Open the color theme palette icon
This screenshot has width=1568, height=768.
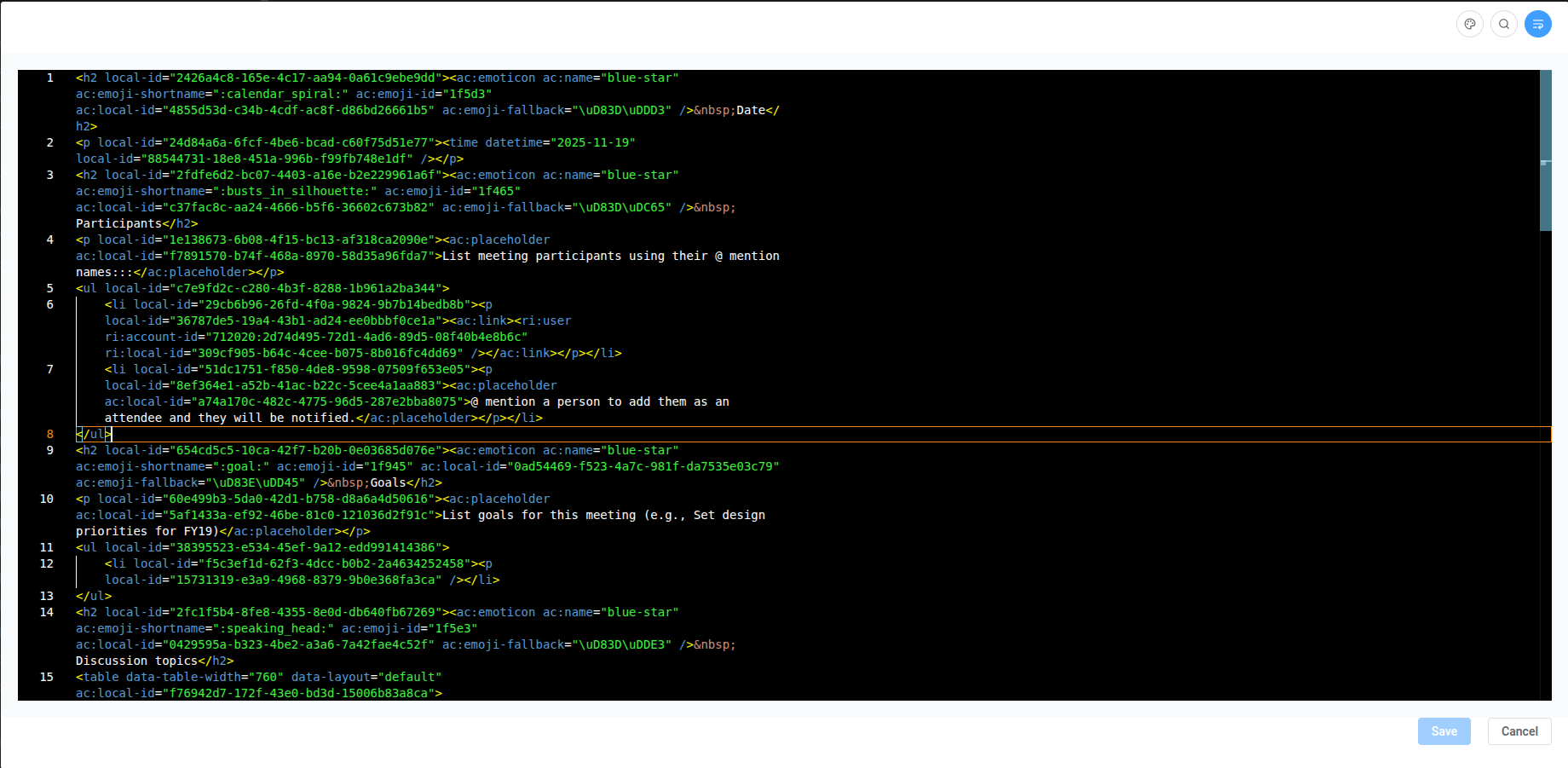(1470, 24)
